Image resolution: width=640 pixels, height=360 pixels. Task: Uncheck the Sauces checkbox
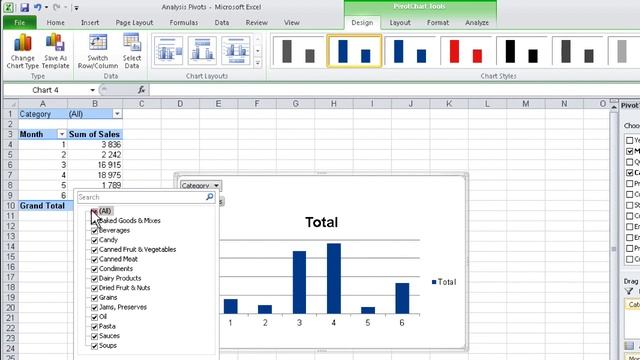(94, 336)
